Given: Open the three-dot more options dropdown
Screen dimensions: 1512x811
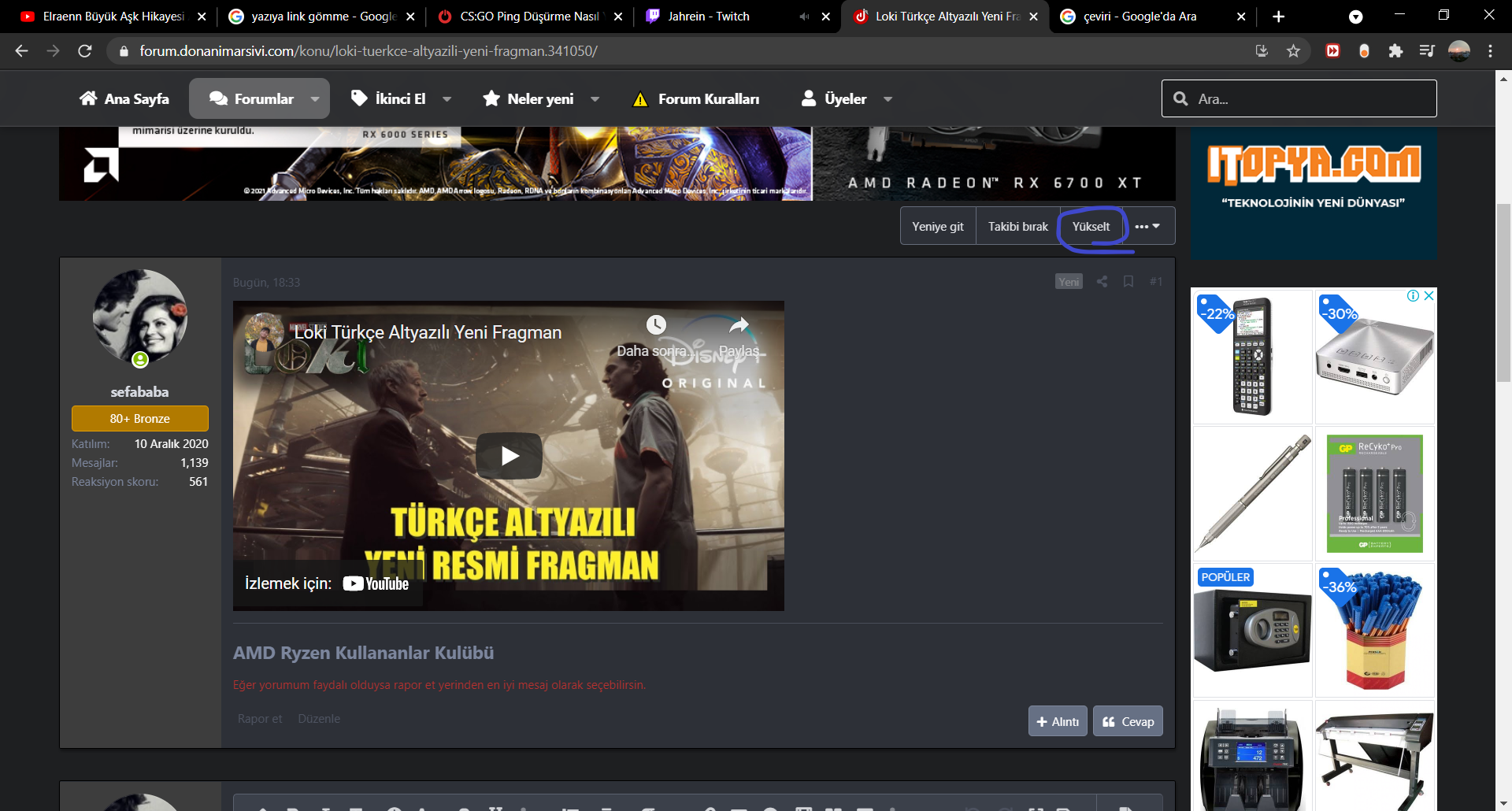Looking at the screenshot, I should point(1147,227).
